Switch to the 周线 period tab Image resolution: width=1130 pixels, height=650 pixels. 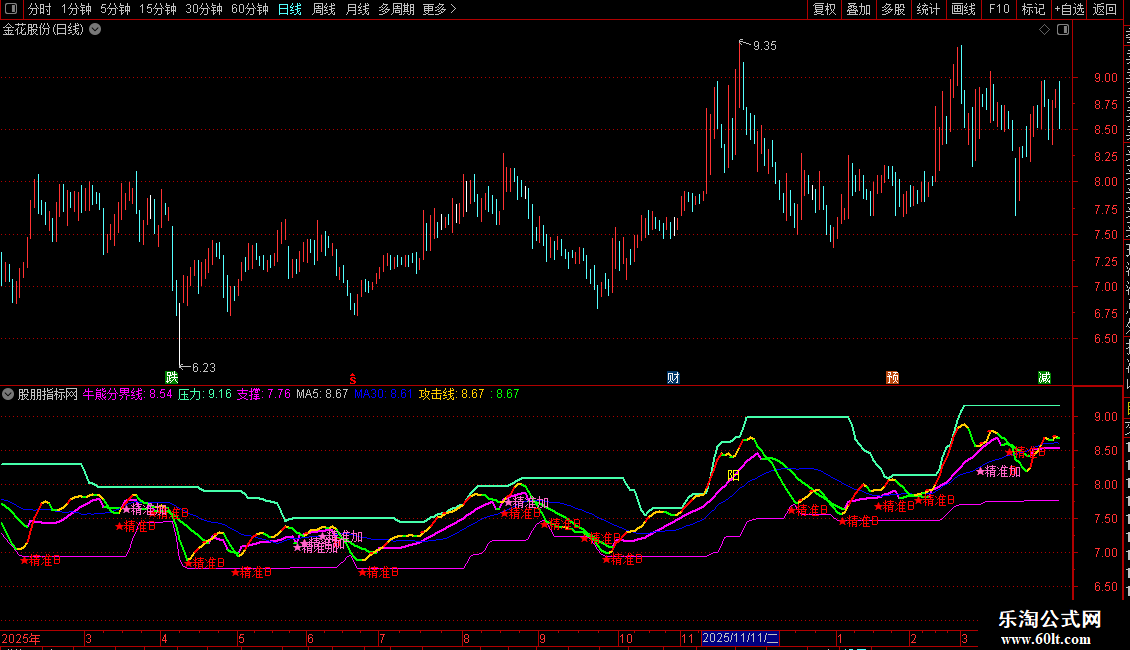click(324, 9)
